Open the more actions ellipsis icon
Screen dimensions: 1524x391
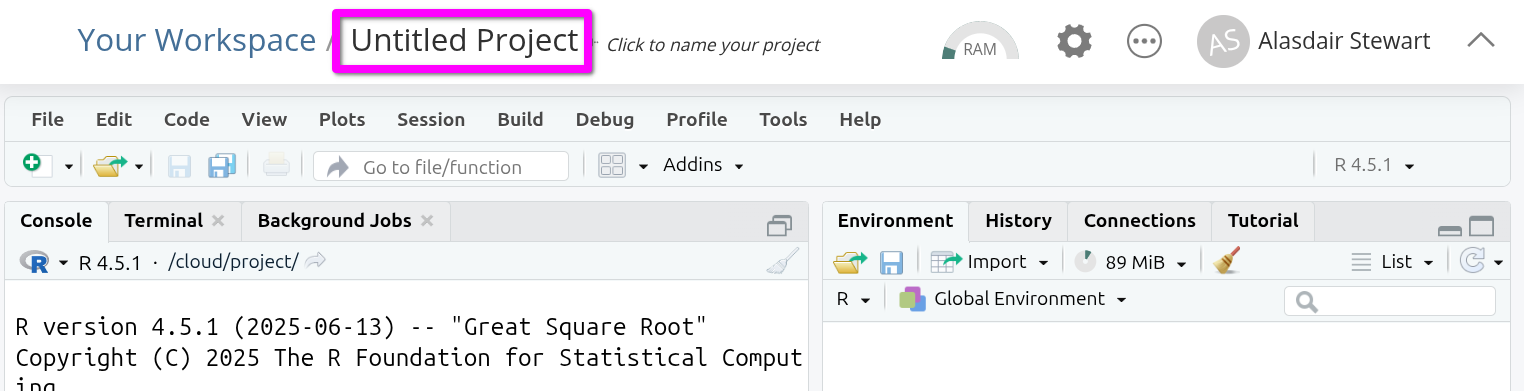click(x=1144, y=42)
